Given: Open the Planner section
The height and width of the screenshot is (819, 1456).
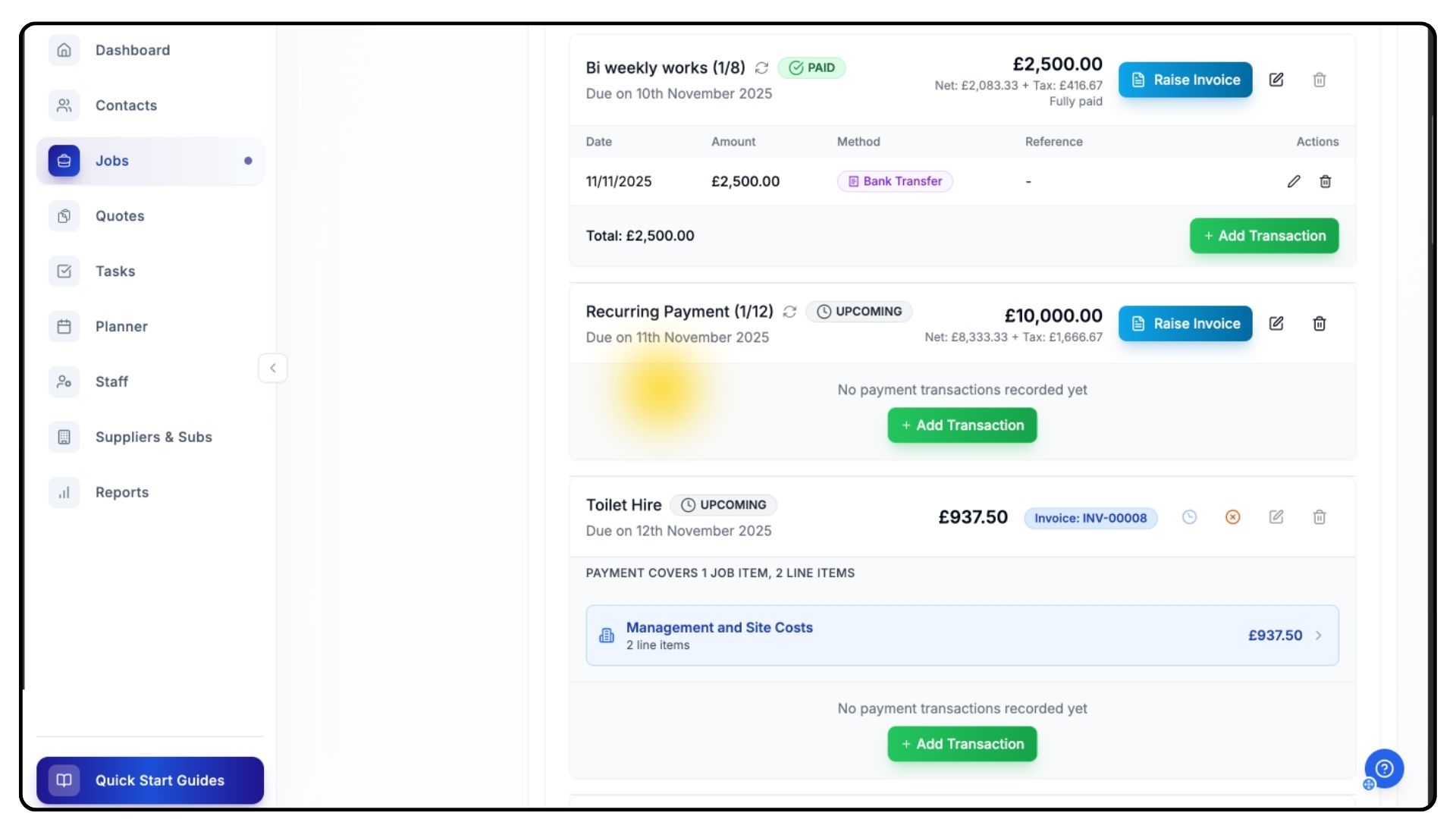Looking at the screenshot, I should click(121, 326).
